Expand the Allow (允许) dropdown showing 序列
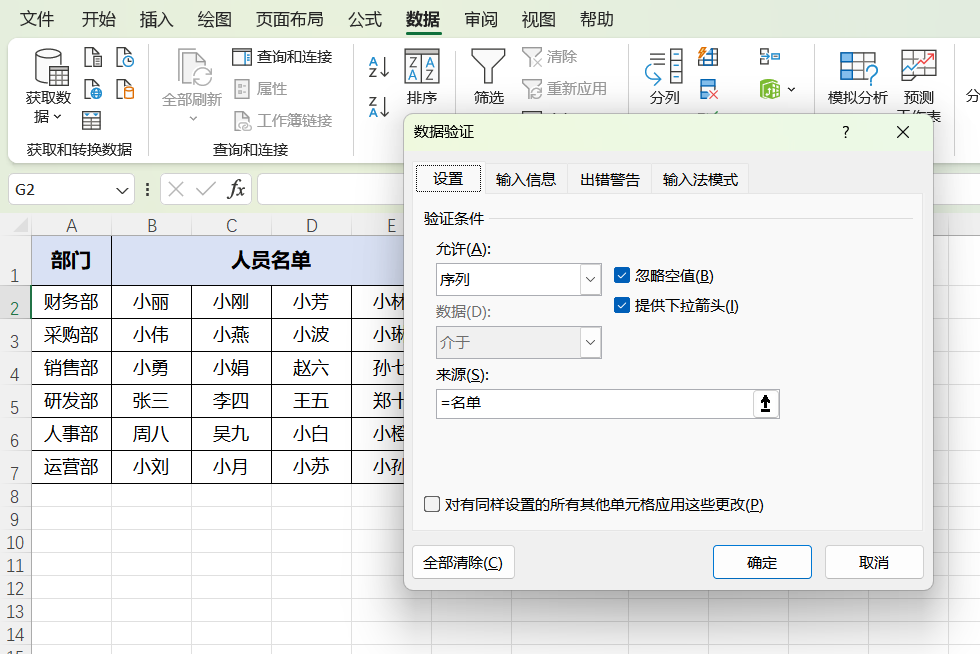 [590, 280]
